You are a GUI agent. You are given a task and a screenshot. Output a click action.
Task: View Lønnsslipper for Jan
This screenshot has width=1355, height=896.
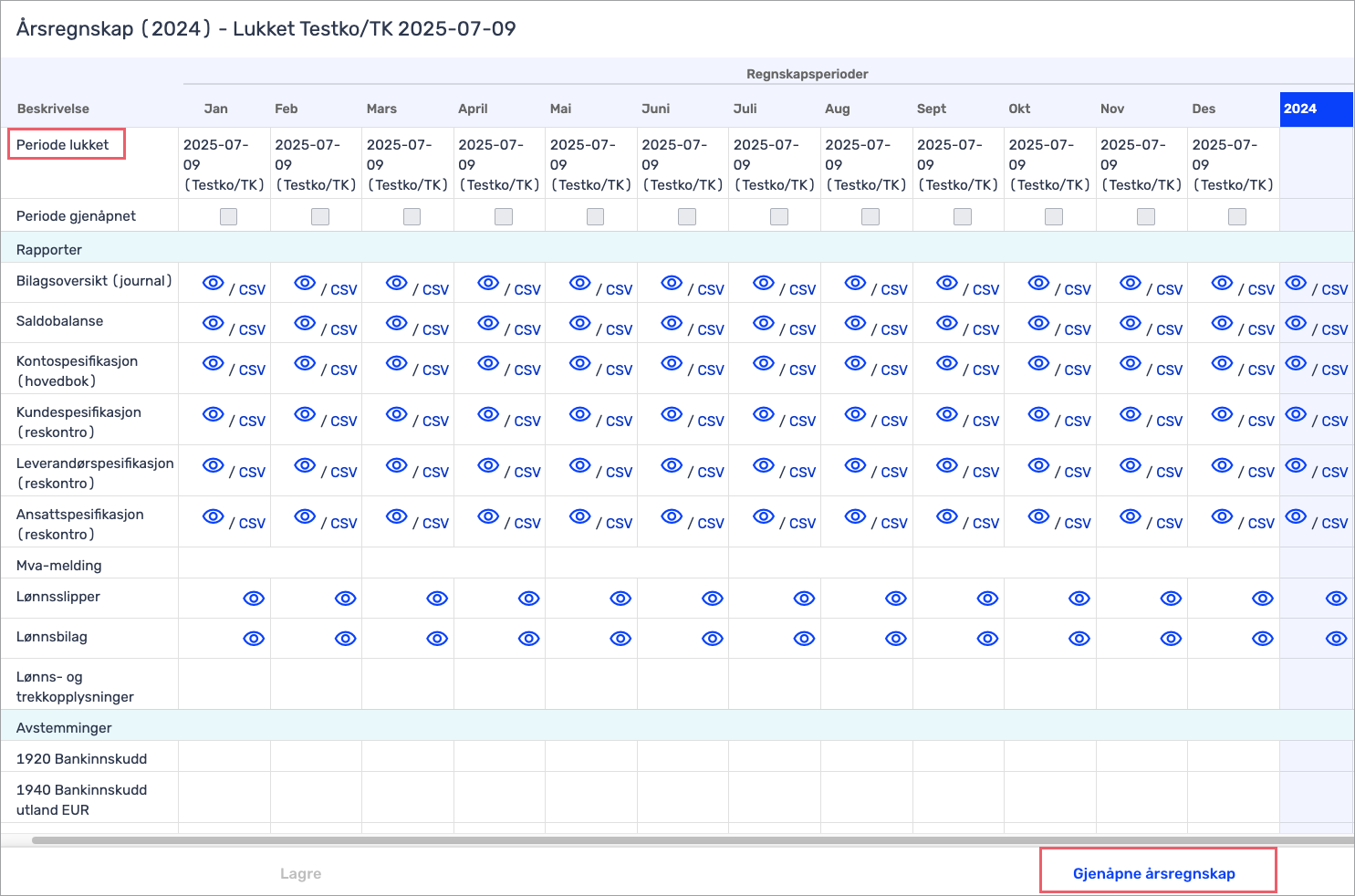(254, 599)
